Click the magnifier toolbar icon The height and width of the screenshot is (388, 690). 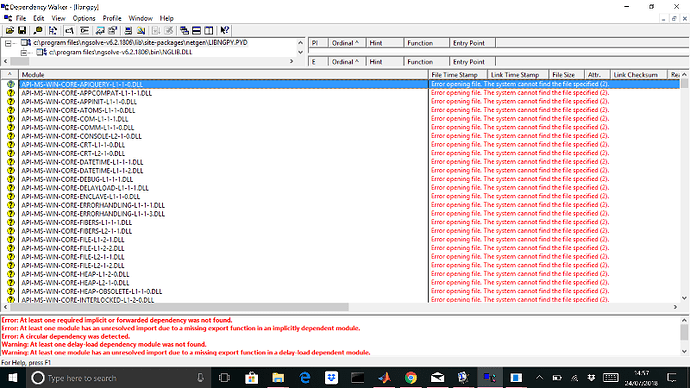pos(38,30)
